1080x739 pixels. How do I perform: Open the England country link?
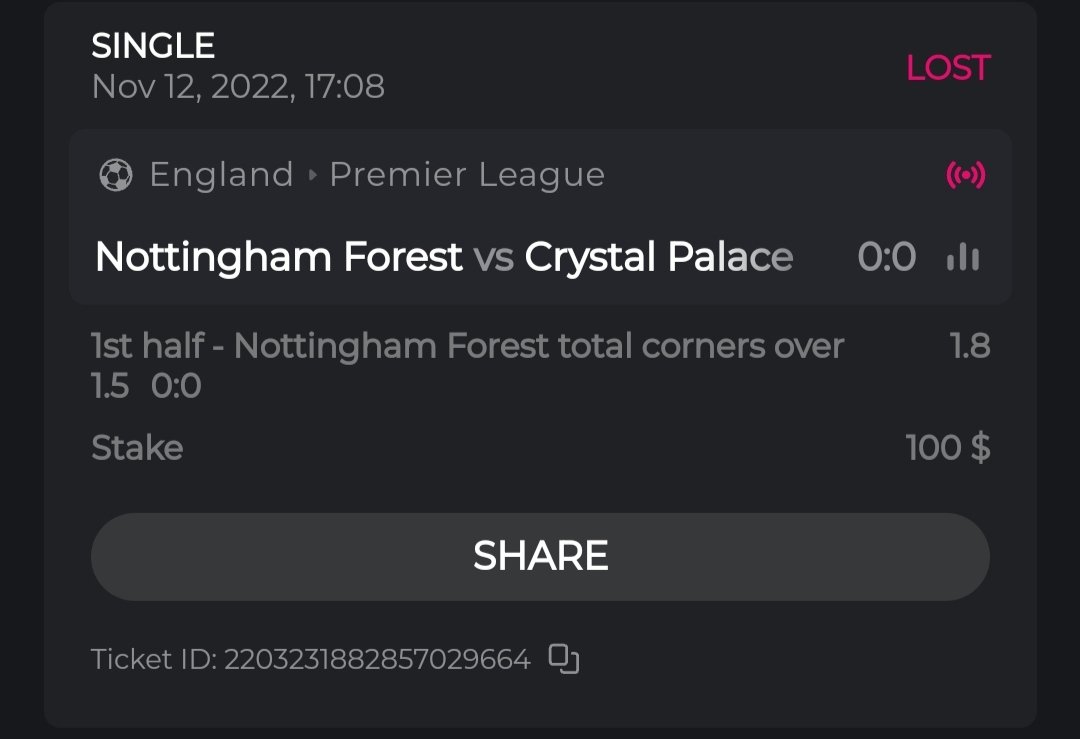coord(221,175)
